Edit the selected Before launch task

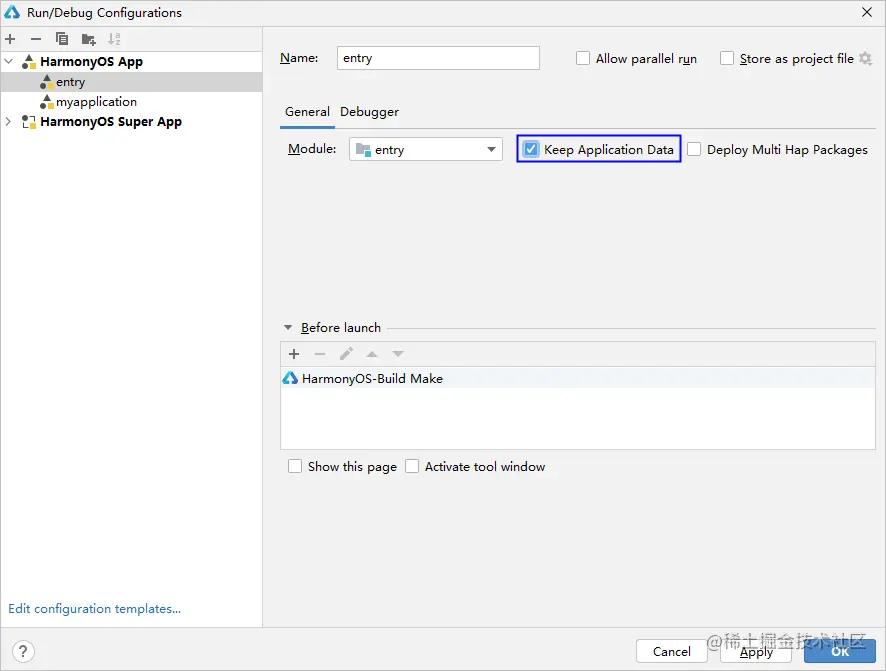click(346, 354)
